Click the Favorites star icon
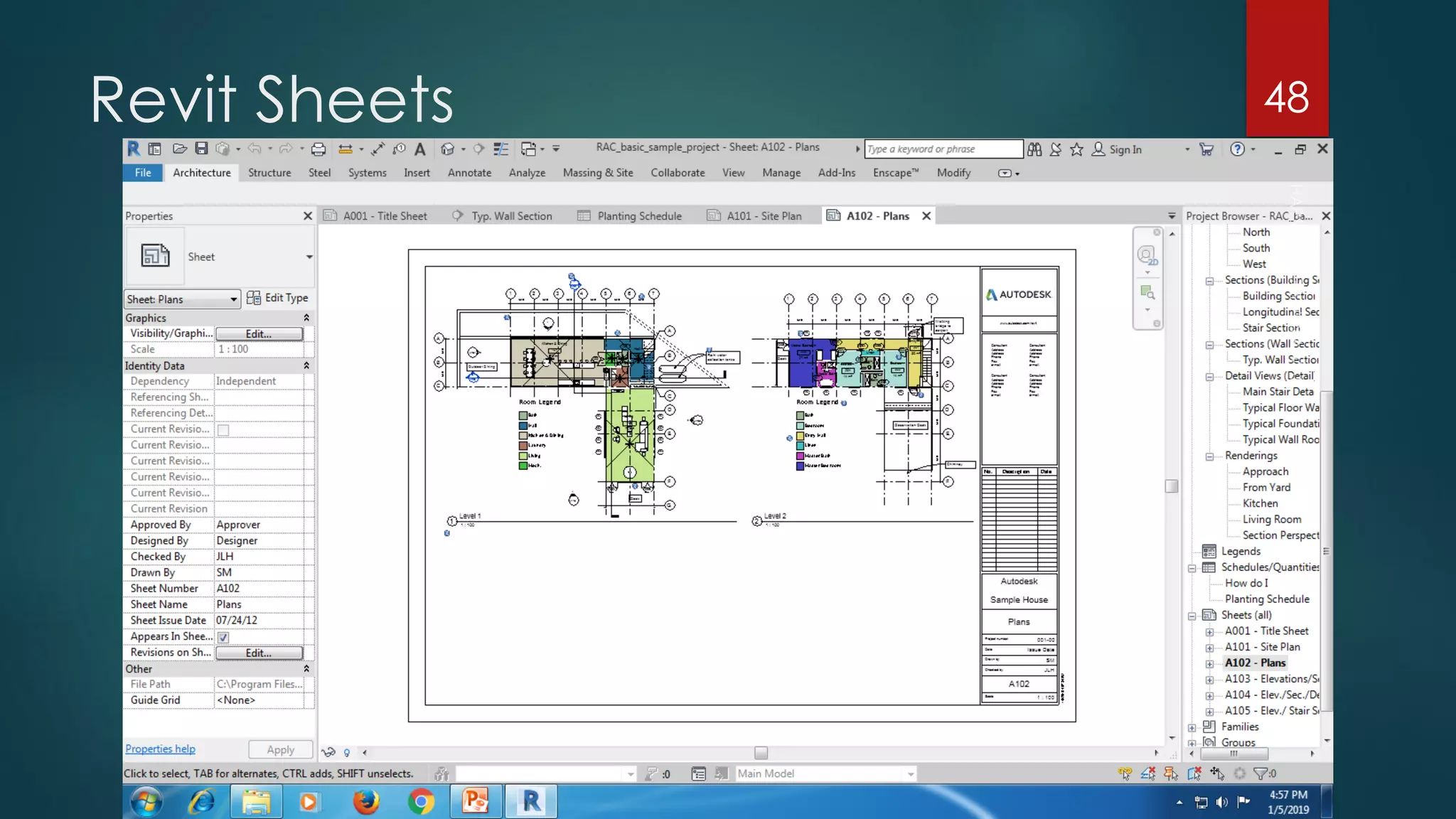The height and width of the screenshot is (819, 1456). [1076, 149]
